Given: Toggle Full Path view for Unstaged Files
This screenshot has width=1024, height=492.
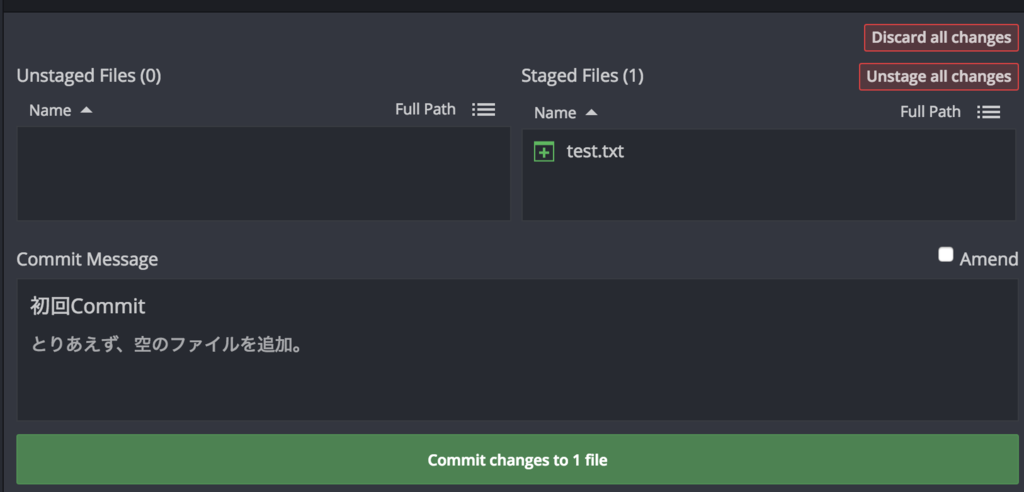Looking at the screenshot, I should [x=425, y=109].
